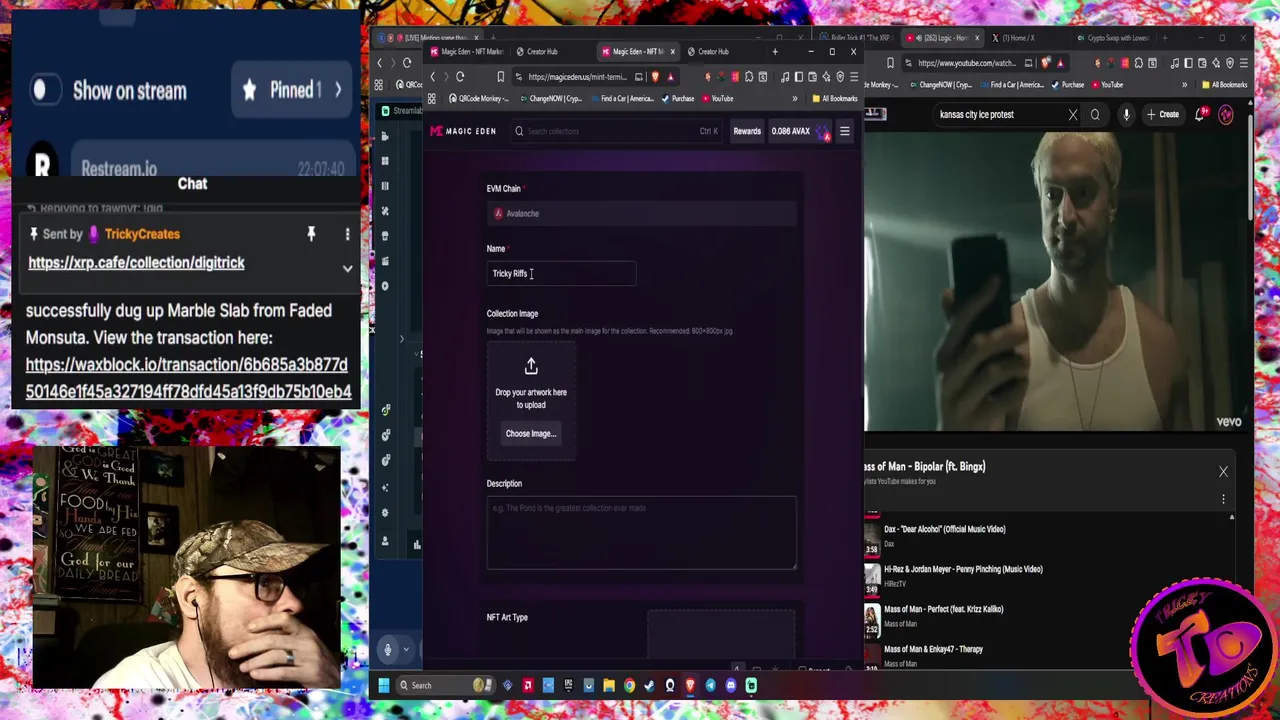Open the YouTube bookmark in Magic Eden window
This screenshot has height=720, width=1280.
coord(717,99)
